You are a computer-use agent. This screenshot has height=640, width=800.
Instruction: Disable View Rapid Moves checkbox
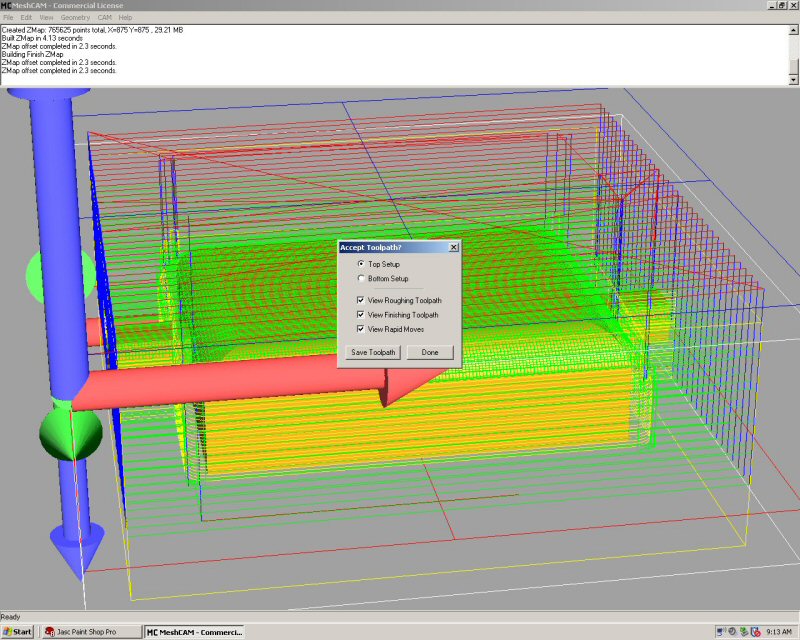[x=361, y=328]
